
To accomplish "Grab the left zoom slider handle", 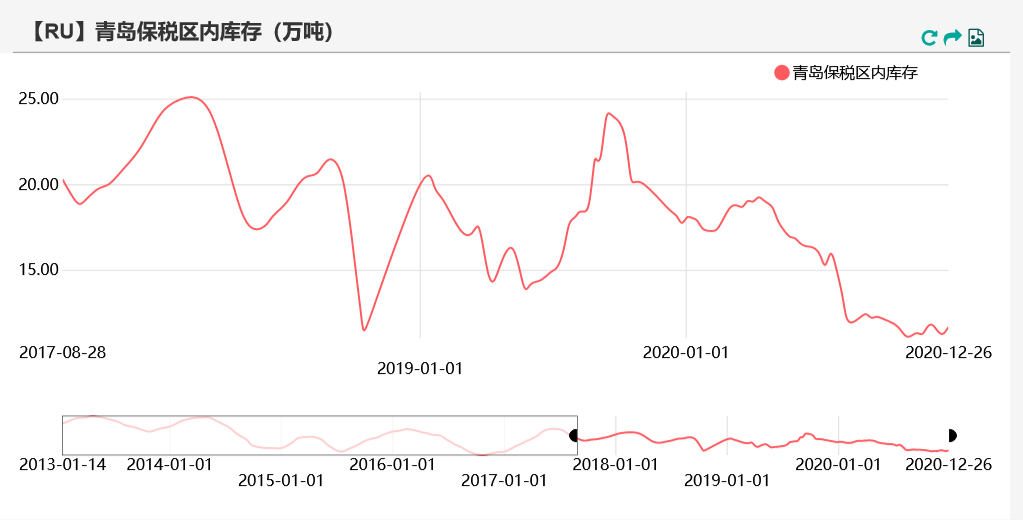I will tap(574, 435).
